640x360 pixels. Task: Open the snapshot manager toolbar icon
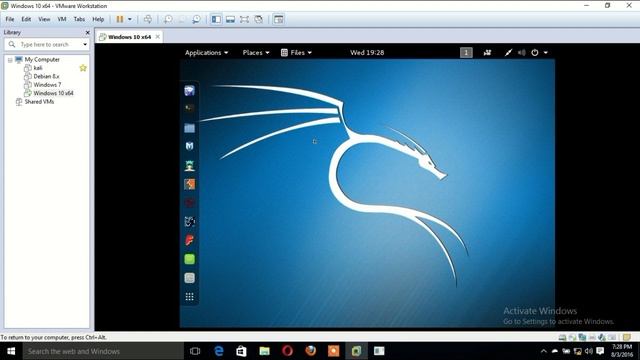click(196, 19)
